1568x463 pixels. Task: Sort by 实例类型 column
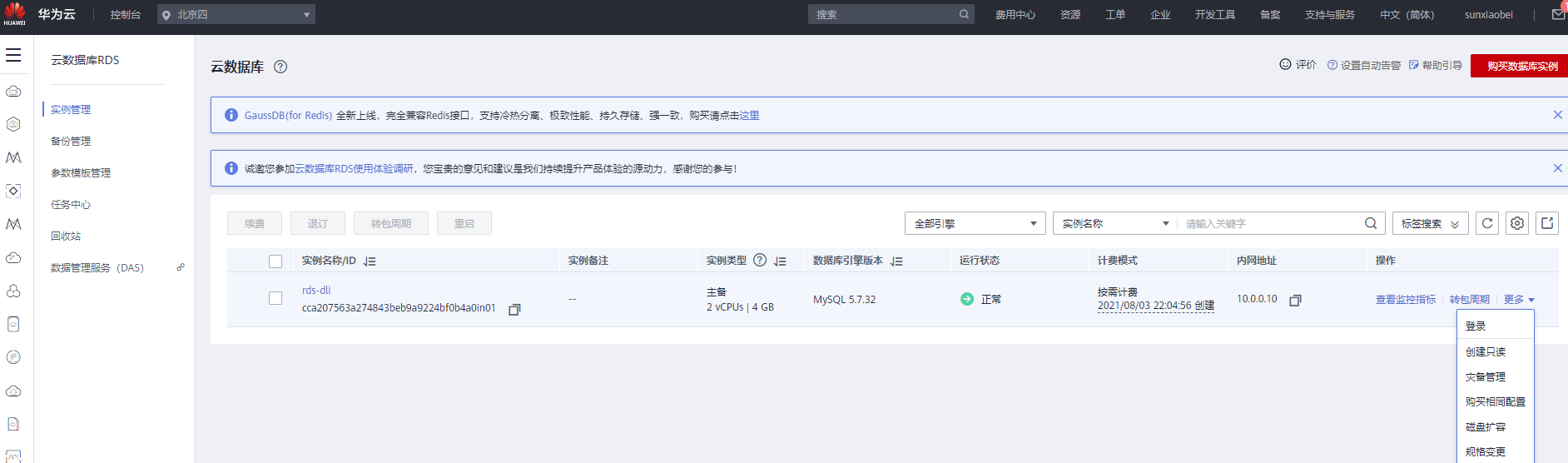tap(780, 261)
